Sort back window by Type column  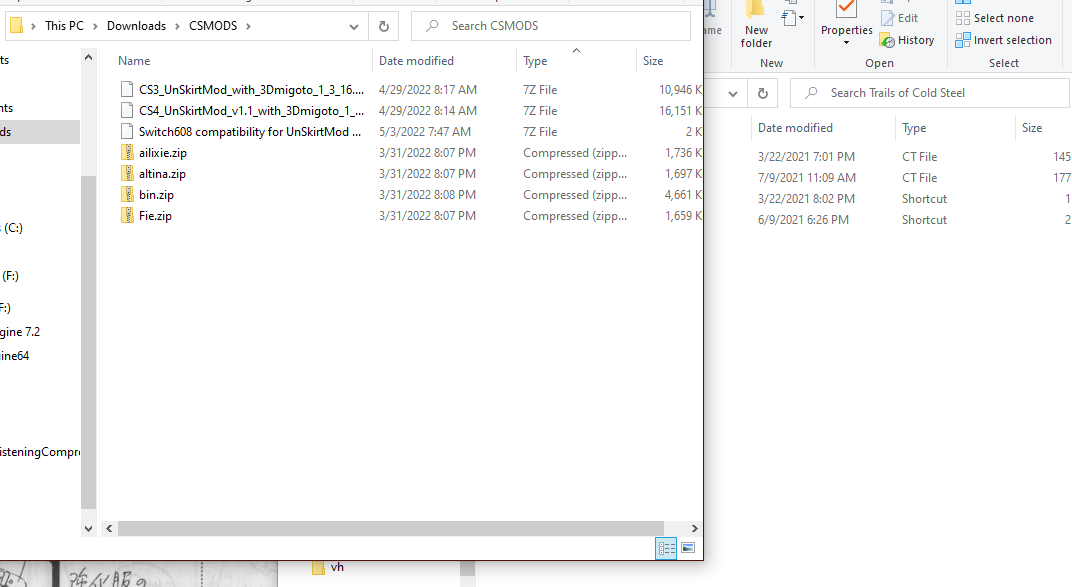[914, 128]
